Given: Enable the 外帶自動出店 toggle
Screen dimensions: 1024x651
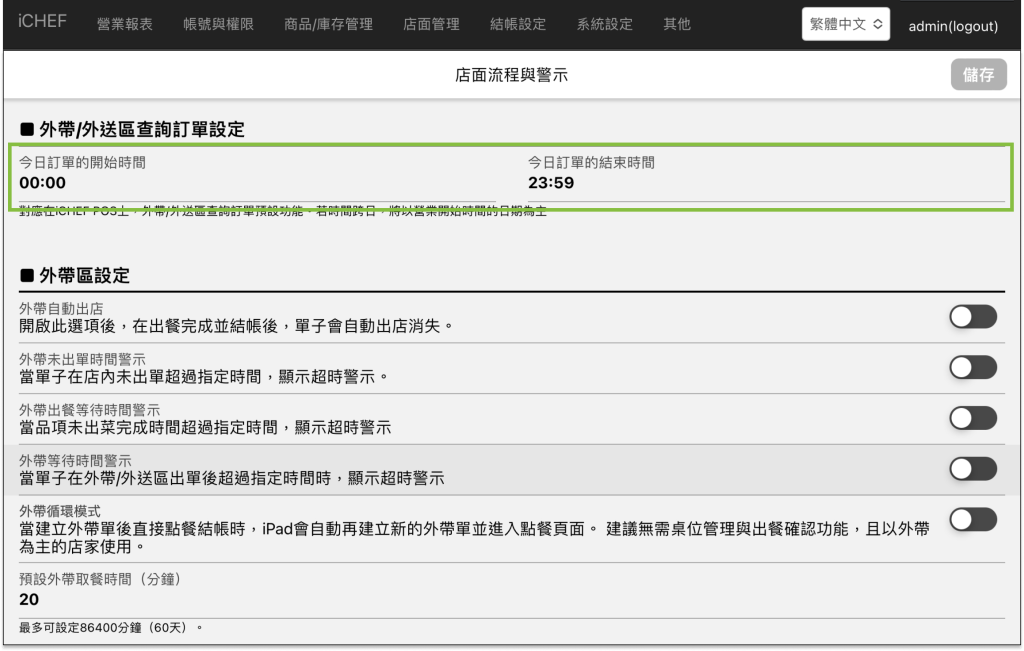Looking at the screenshot, I should coord(973,317).
